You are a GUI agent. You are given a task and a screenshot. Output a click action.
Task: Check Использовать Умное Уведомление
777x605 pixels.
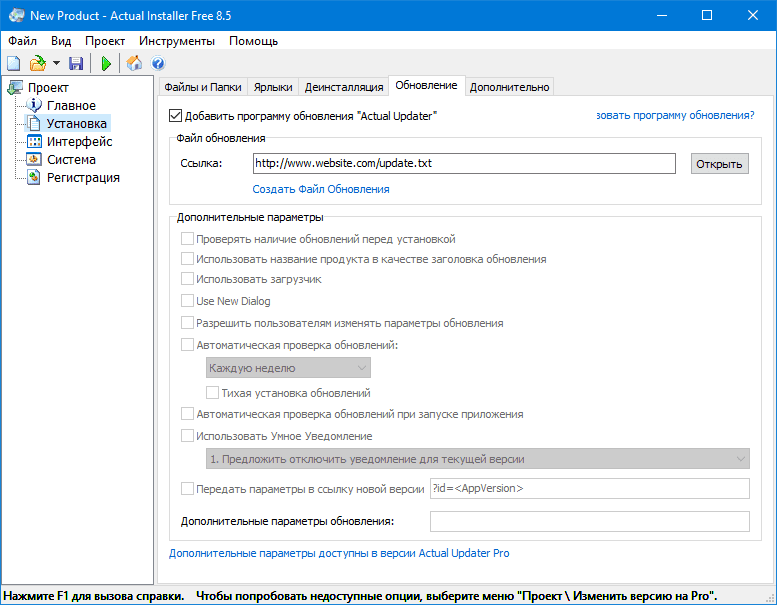tap(187, 436)
